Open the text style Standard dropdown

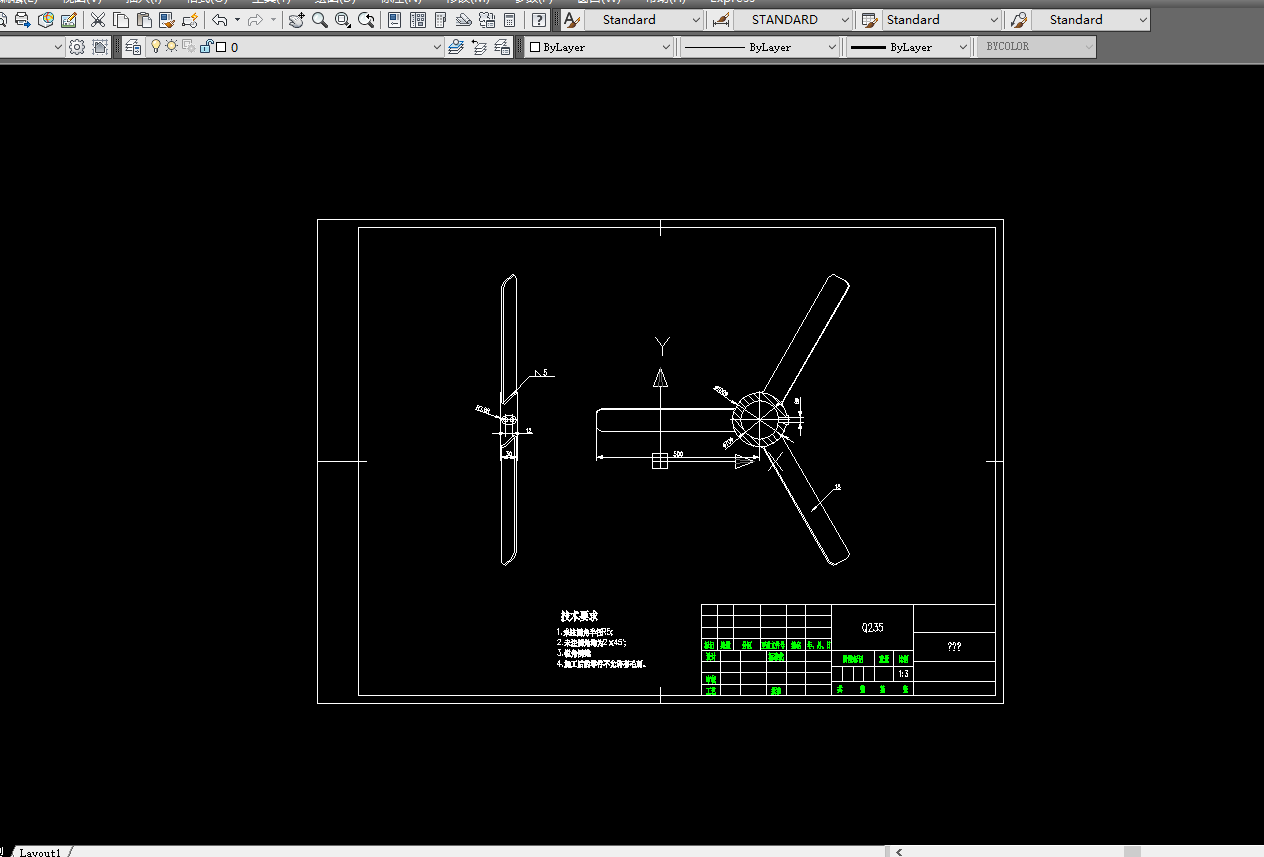click(644, 20)
